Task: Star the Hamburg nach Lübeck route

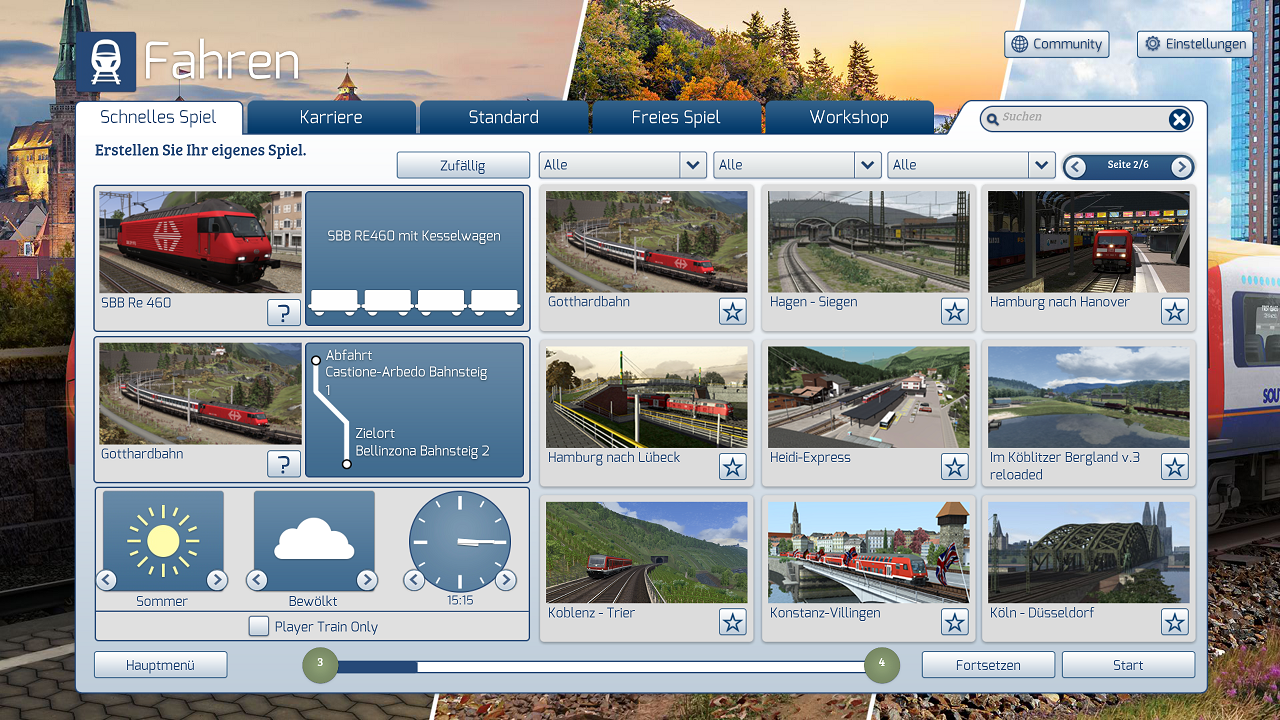Action: [x=733, y=466]
